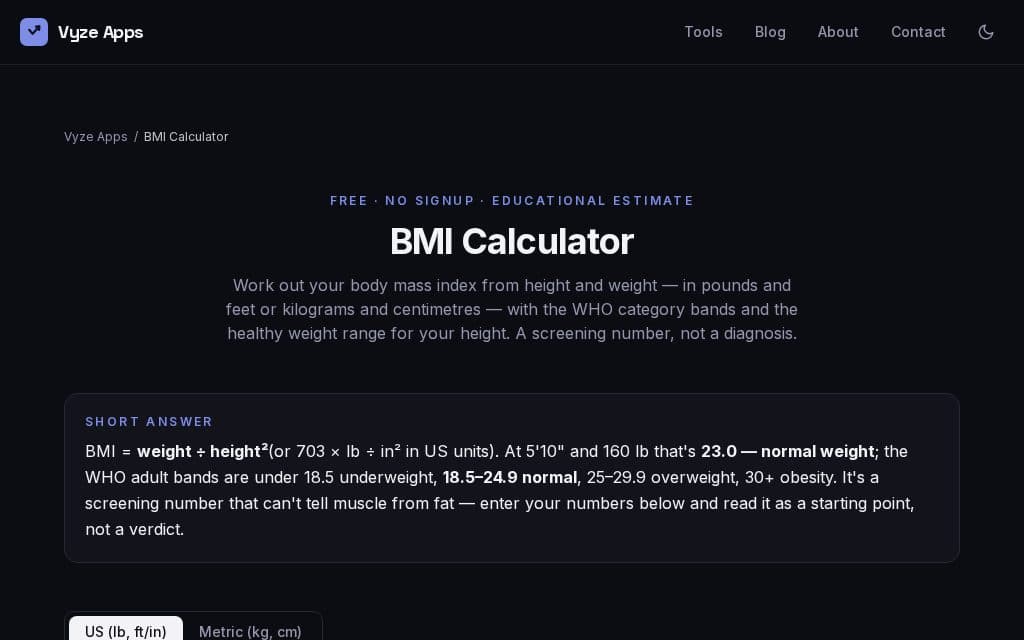Click the bold 23.0 — normal weight text
1024x640 pixels.
click(x=787, y=451)
